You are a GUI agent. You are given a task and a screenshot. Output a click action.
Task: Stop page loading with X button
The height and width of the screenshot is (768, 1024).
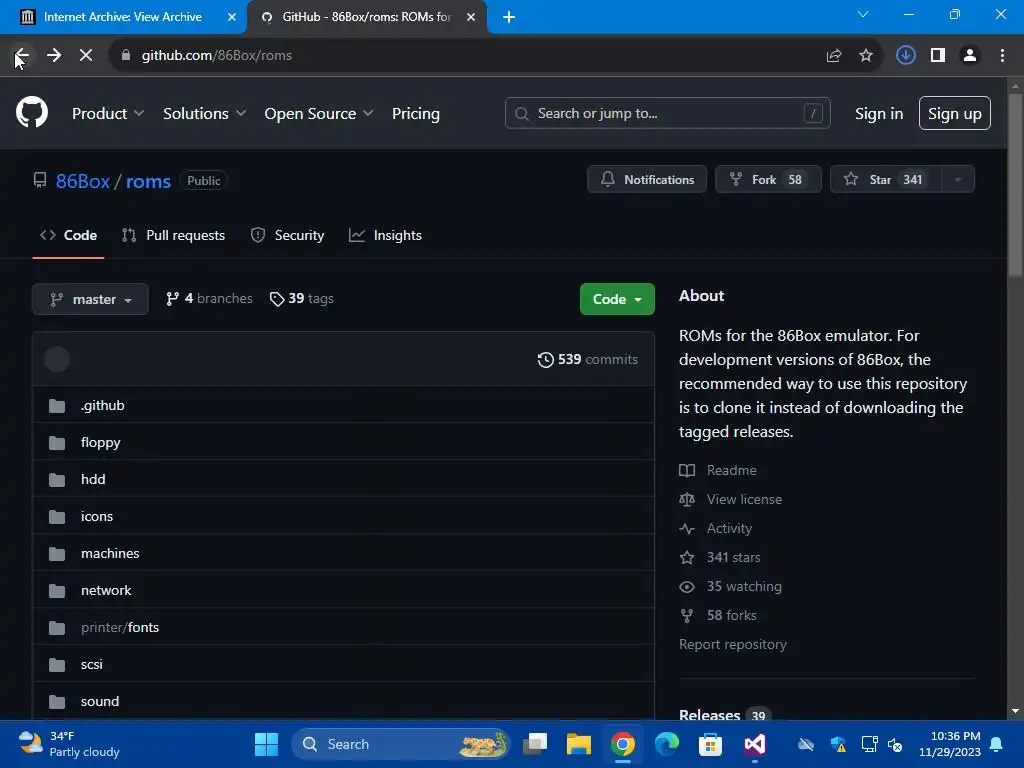pyautogui.click(x=86, y=56)
